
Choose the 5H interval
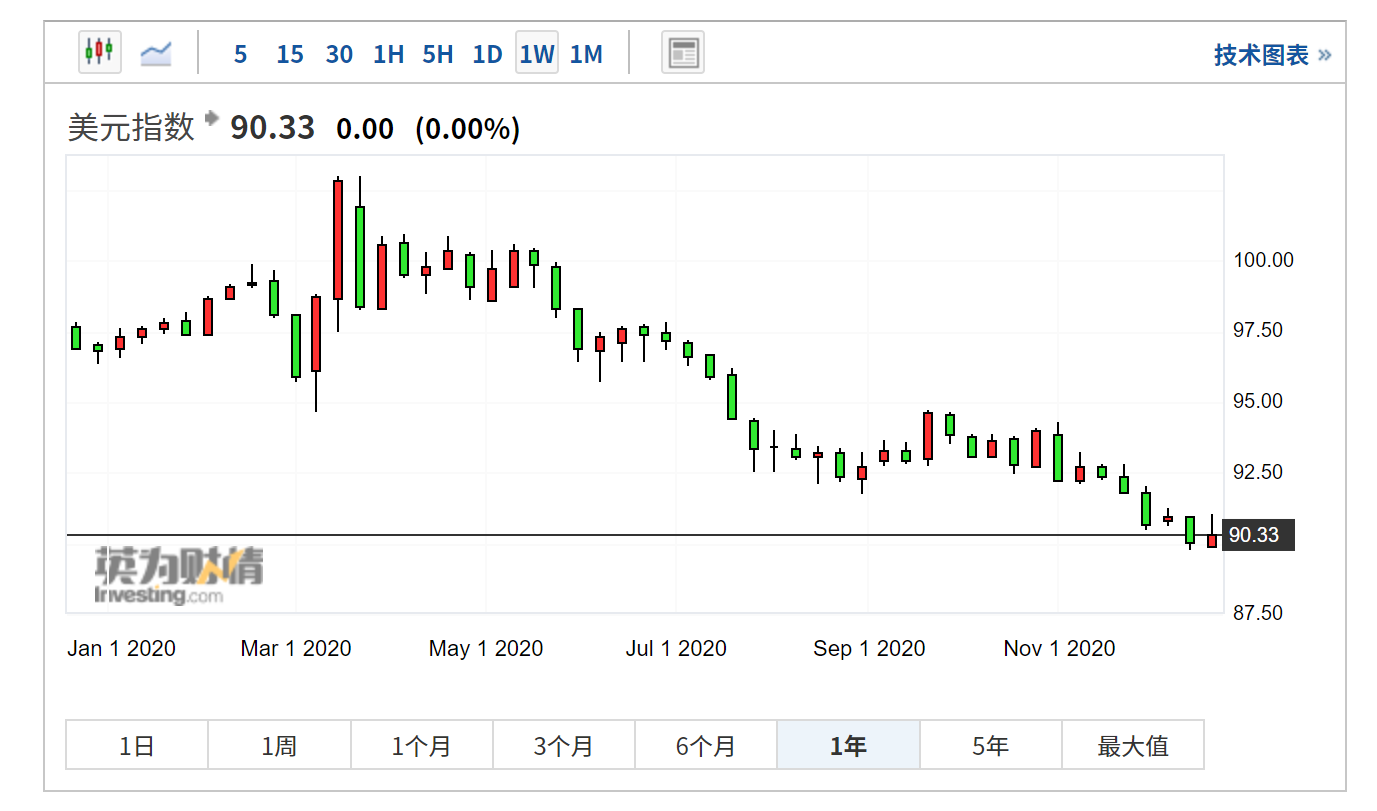pyautogui.click(x=437, y=54)
